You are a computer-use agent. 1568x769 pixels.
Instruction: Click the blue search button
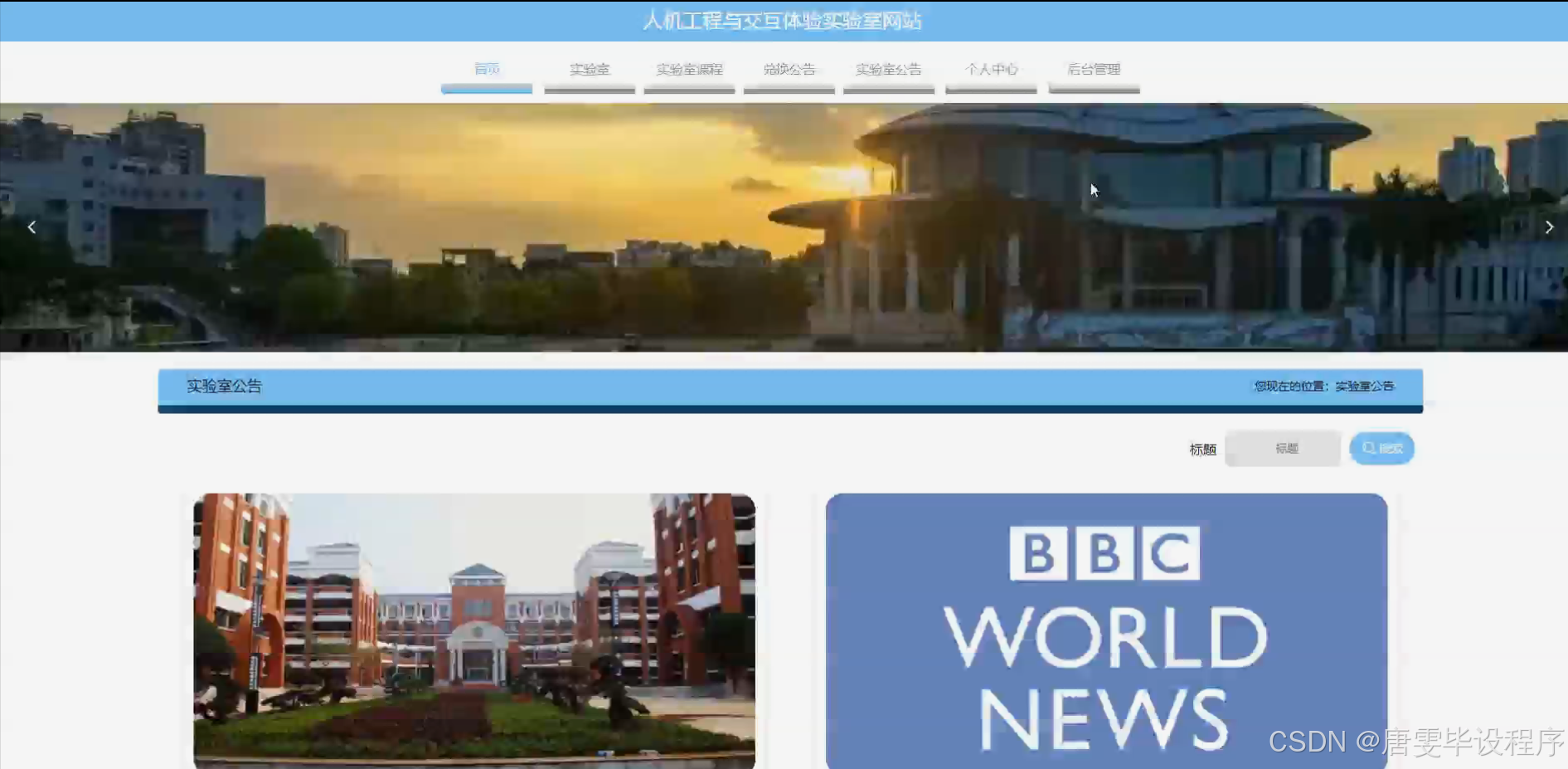pyautogui.click(x=1381, y=449)
